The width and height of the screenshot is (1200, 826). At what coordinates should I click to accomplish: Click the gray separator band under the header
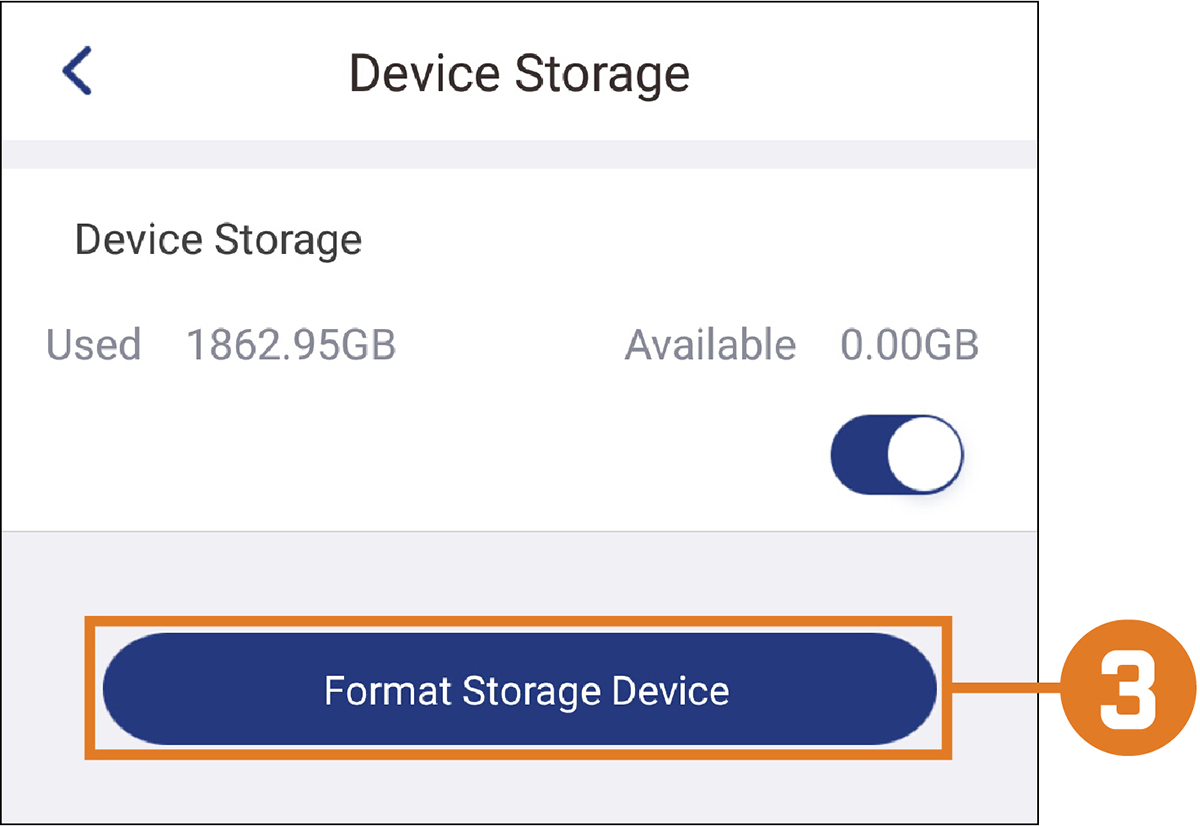tap(519, 154)
